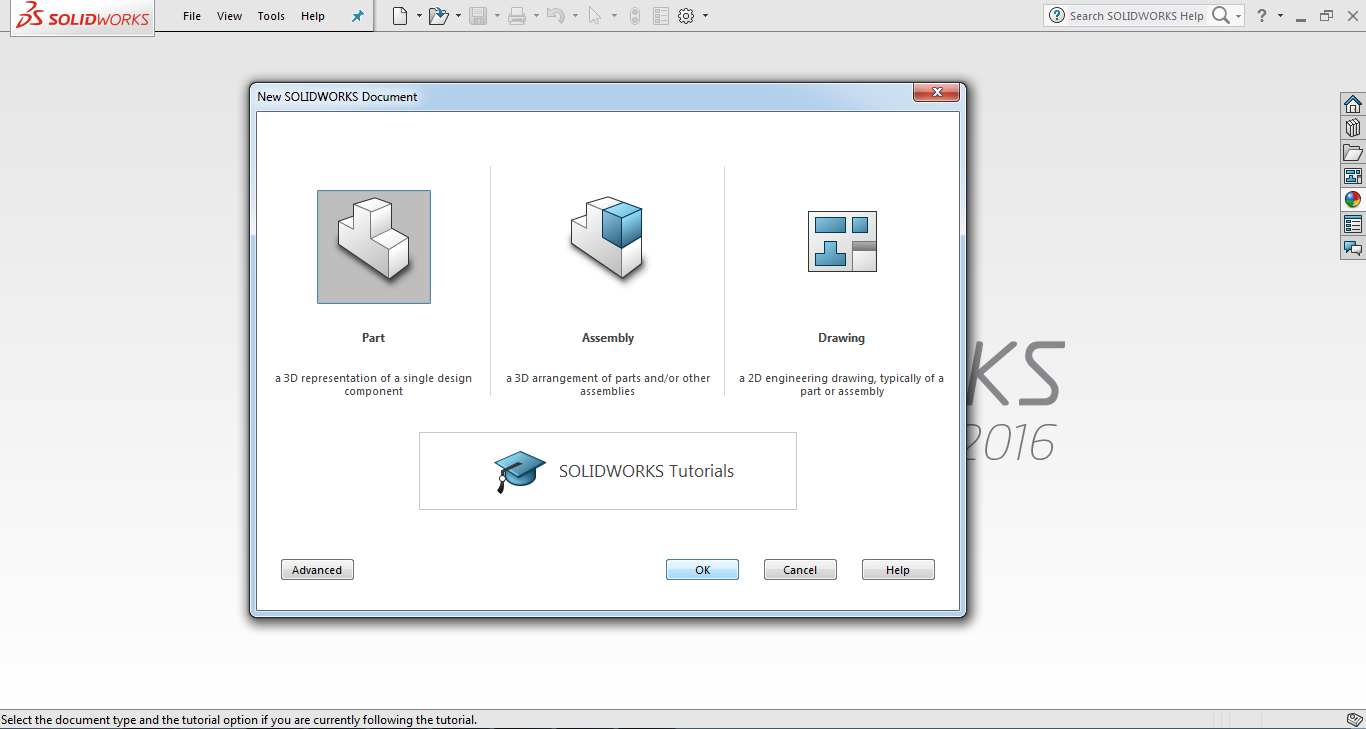Image resolution: width=1366 pixels, height=729 pixels.
Task: Click 'a 2D engineering drawing' description
Action: pos(841,385)
